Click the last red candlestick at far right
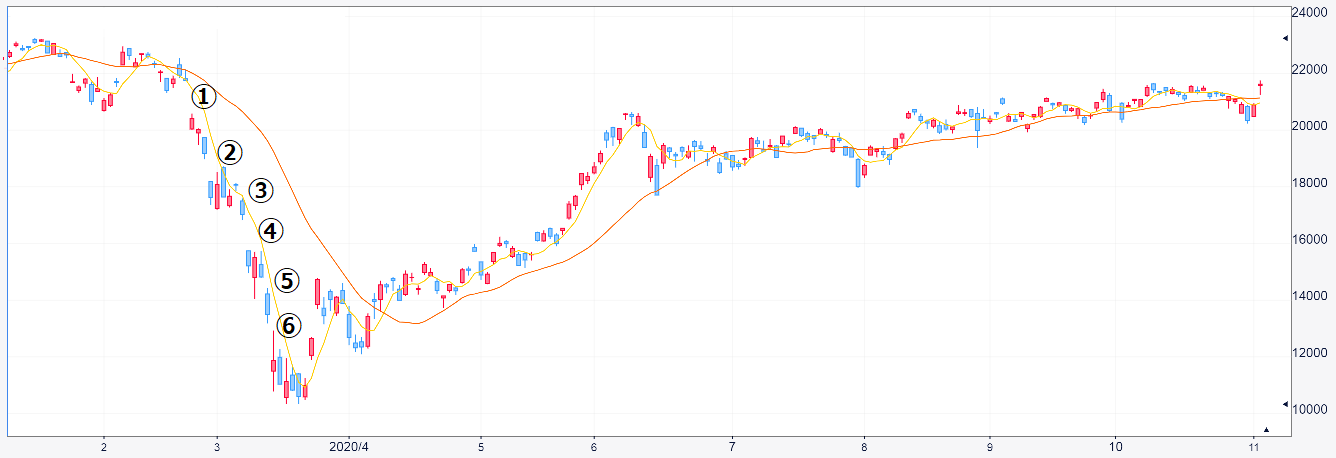The height and width of the screenshot is (458, 1336). pos(1261,86)
